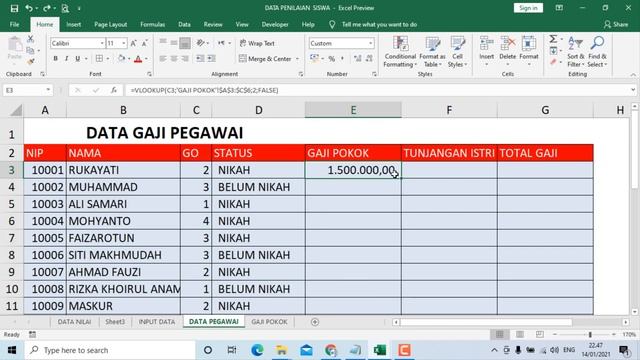Expand the formula bar
The width and height of the screenshot is (640, 360).
tap(633, 90)
